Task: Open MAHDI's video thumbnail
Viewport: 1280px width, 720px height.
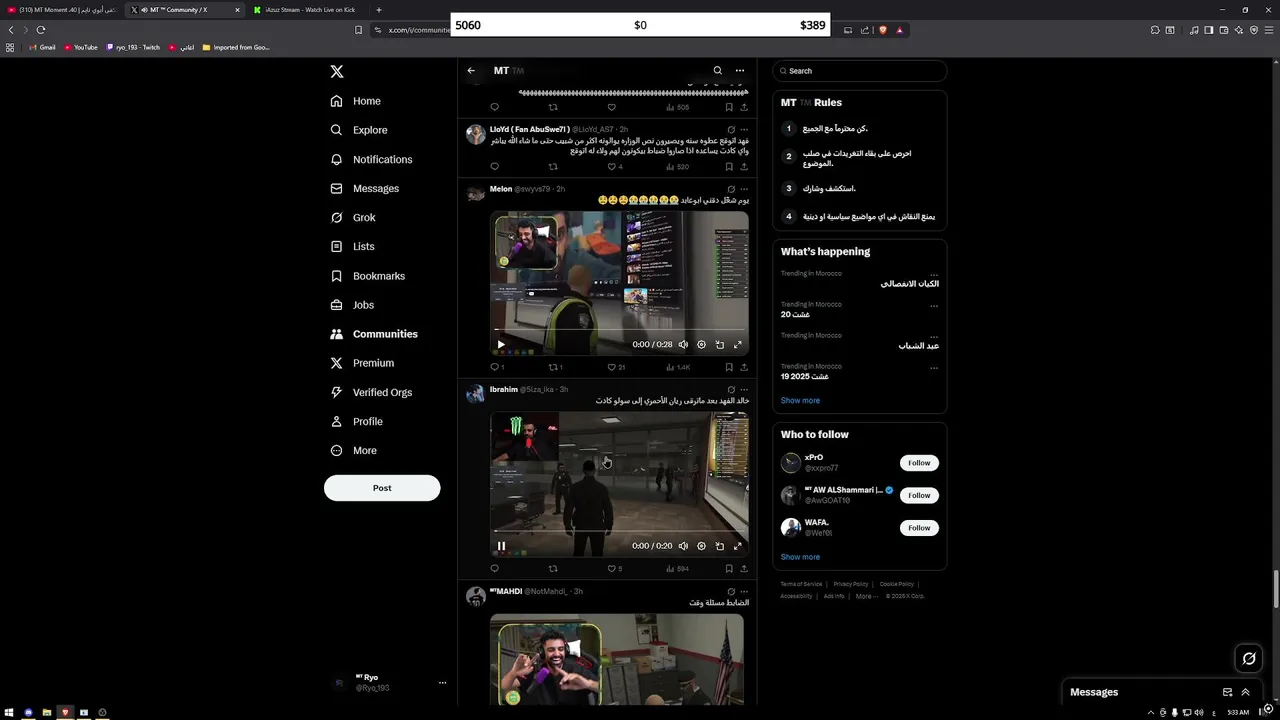Action: (x=617, y=660)
